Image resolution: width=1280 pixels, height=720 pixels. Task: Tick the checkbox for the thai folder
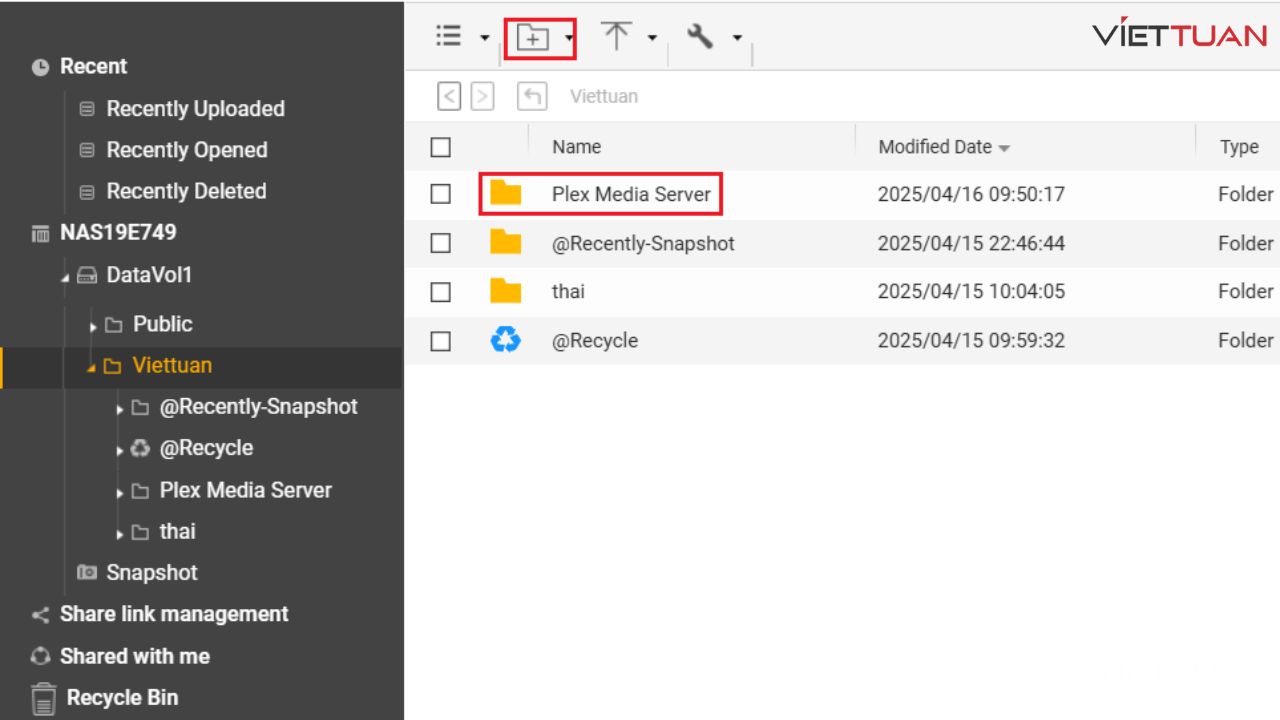point(441,292)
